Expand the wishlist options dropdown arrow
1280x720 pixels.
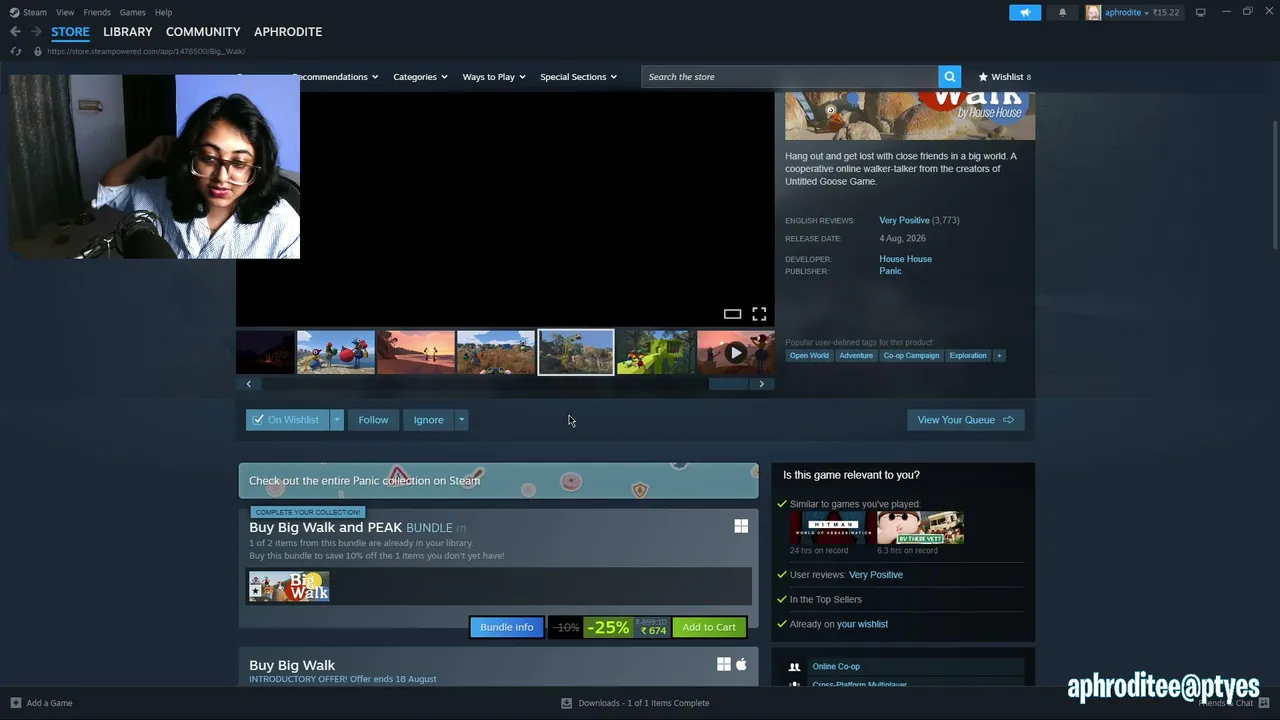point(337,420)
